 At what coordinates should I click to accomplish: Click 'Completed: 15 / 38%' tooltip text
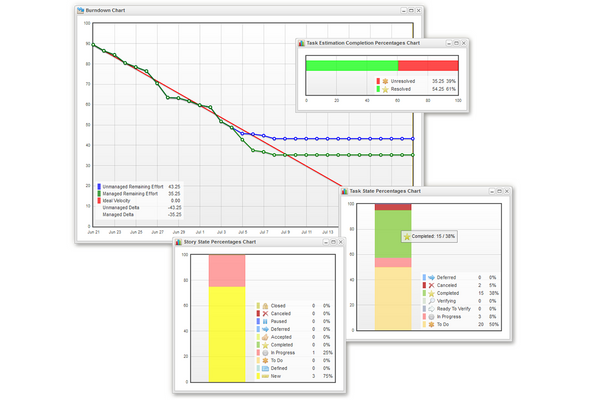(x=433, y=237)
